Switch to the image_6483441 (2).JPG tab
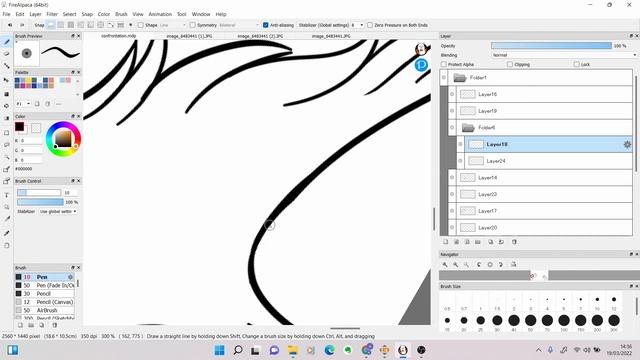The width and height of the screenshot is (640, 360). [260, 36]
